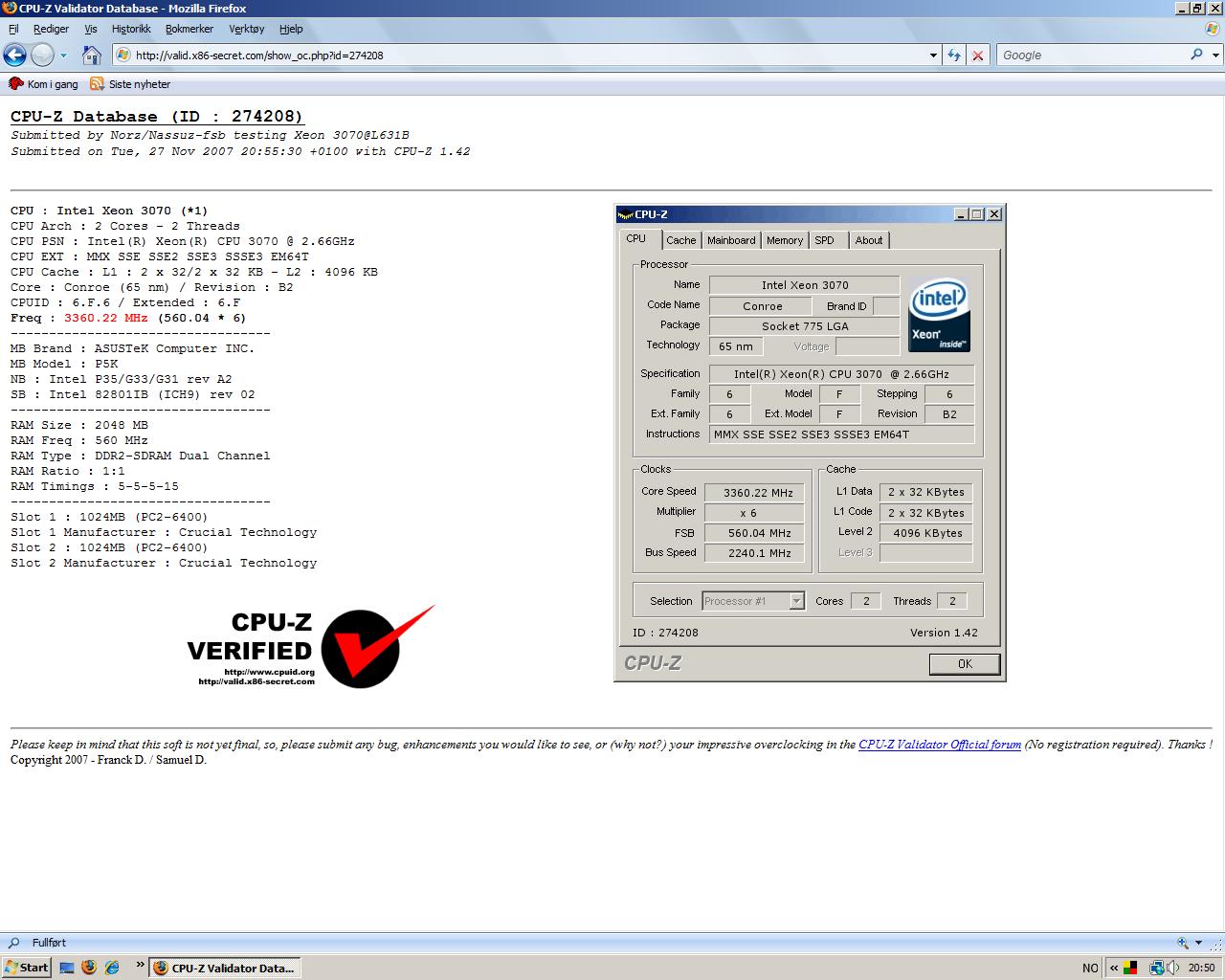Open the Hjelp menu
Image resolution: width=1225 pixels, height=980 pixels.
(x=291, y=29)
